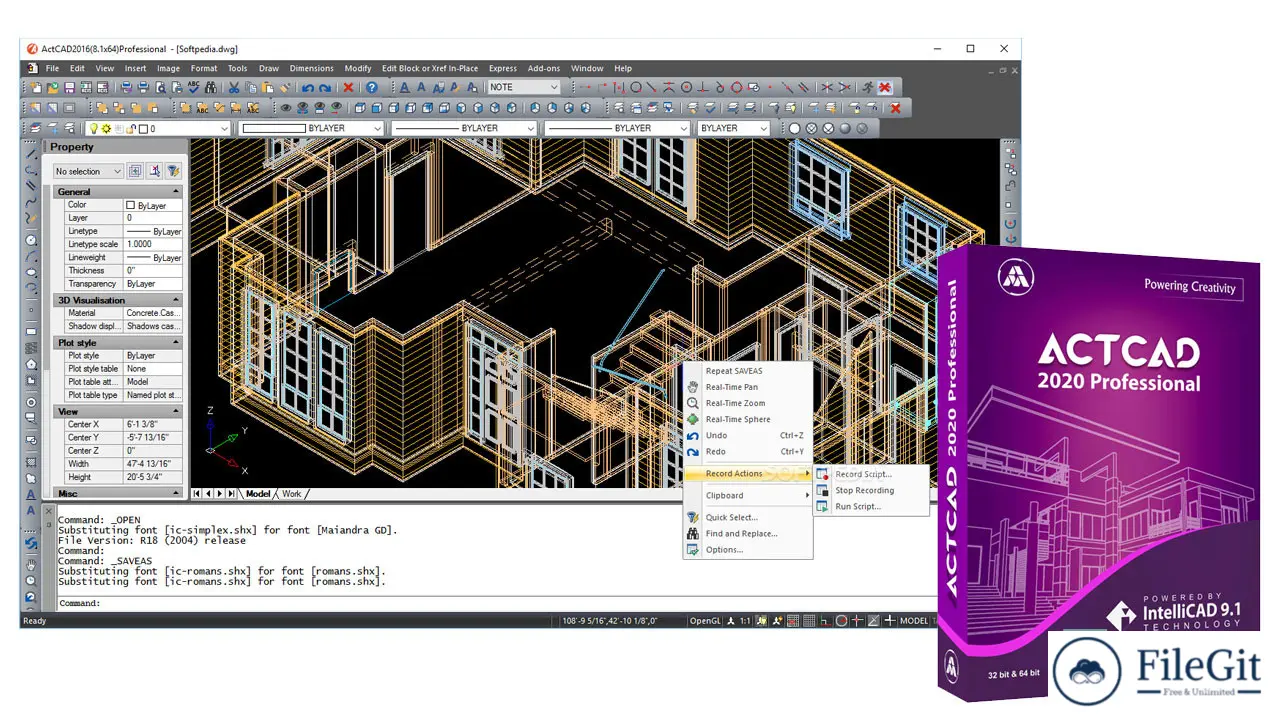Viewport: 1280px width, 720px height.
Task: Click the plain white circle shade-mode icon
Action: 794,128
